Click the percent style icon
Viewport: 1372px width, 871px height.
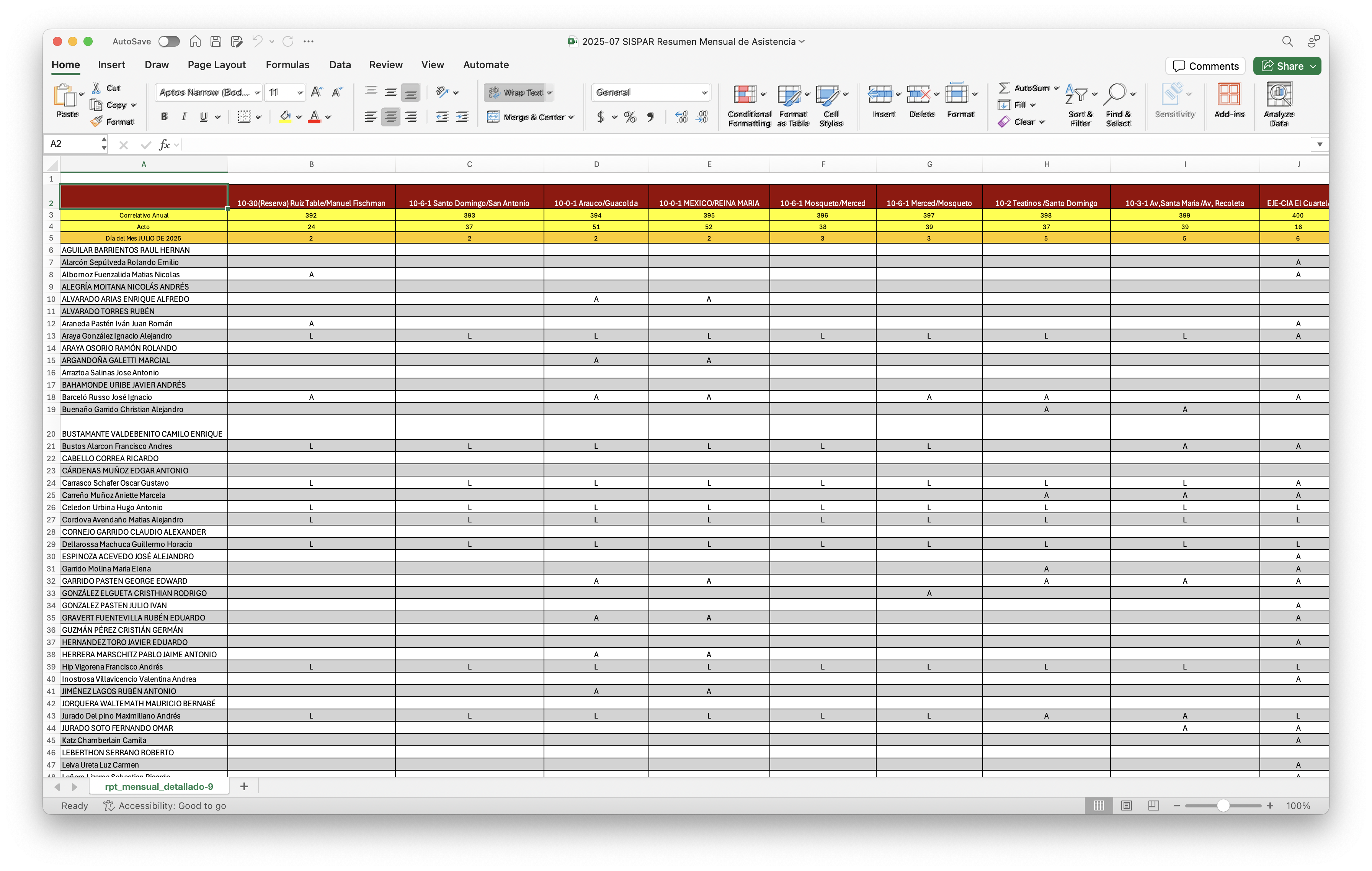(630, 118)
